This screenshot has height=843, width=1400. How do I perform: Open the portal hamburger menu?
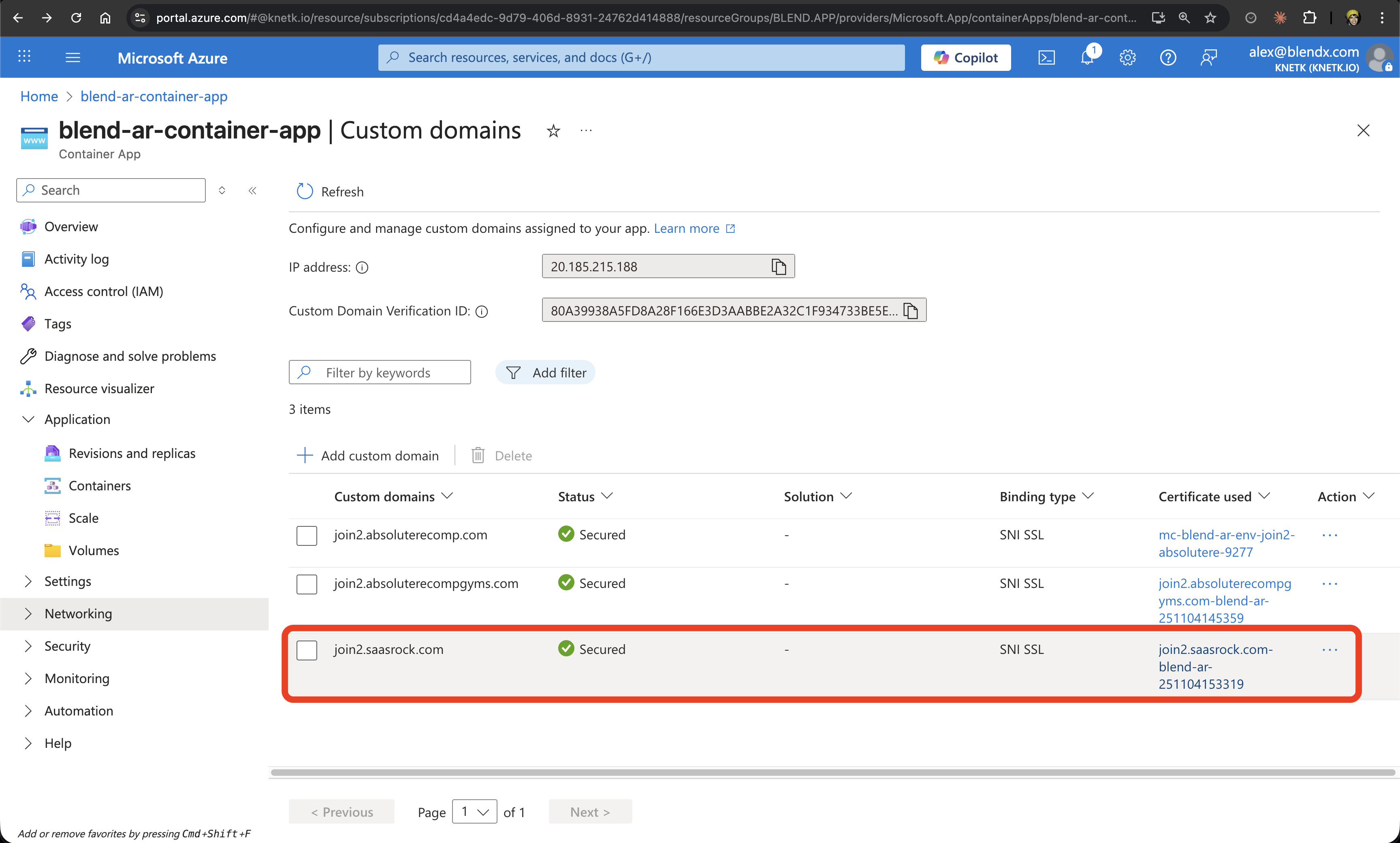(x=73, y=57)
